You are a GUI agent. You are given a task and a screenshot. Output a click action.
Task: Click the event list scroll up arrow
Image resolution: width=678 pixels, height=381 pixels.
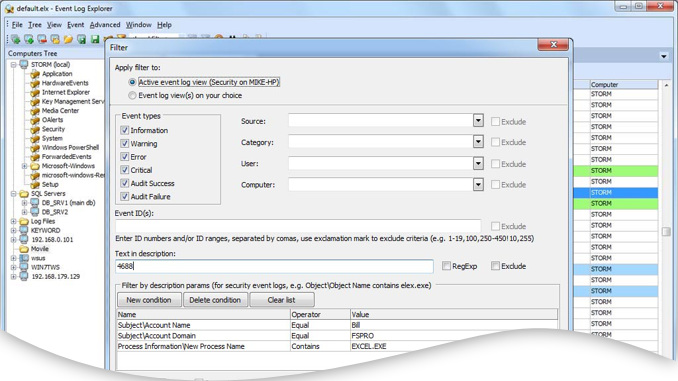[x=666, y=85]
